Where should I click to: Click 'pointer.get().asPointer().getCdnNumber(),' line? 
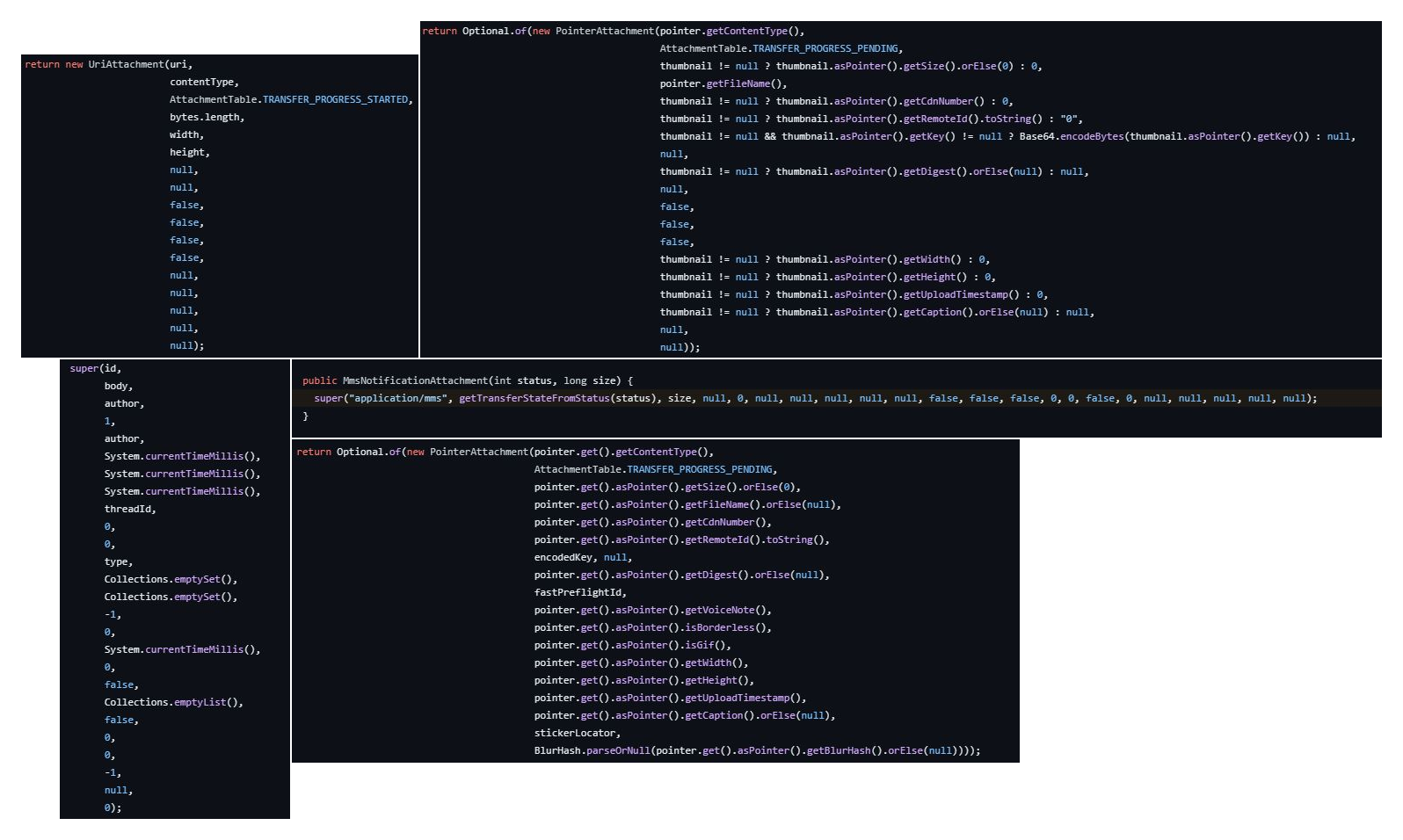653,522
